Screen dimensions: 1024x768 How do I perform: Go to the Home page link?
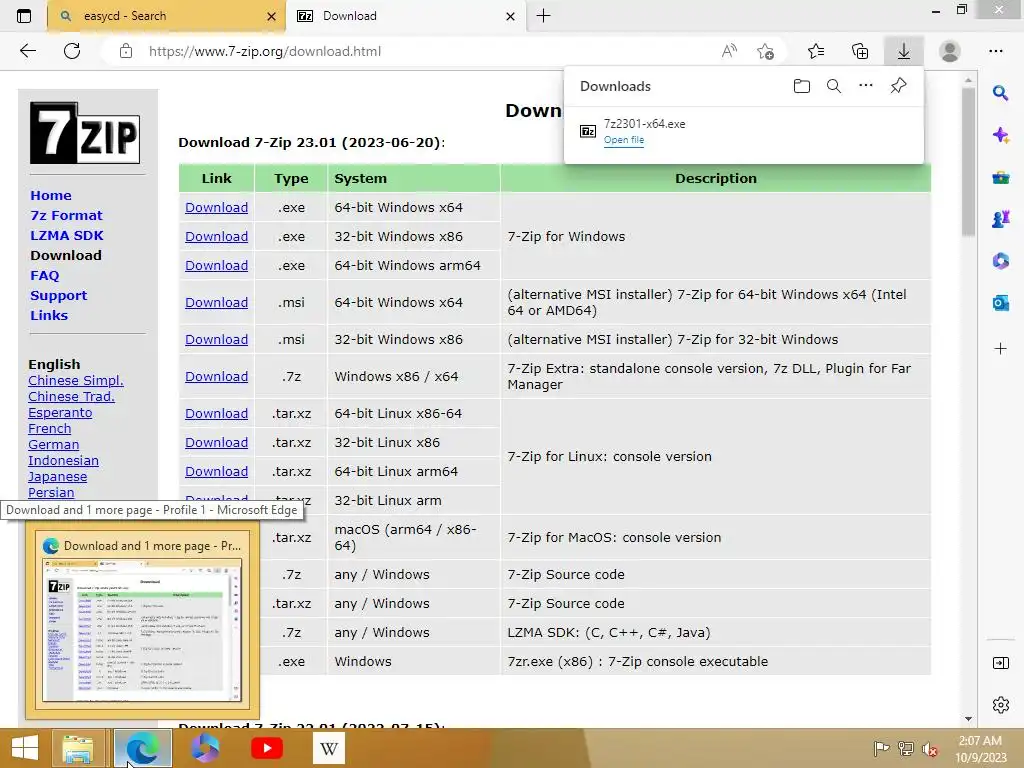[x=51, y=195]
